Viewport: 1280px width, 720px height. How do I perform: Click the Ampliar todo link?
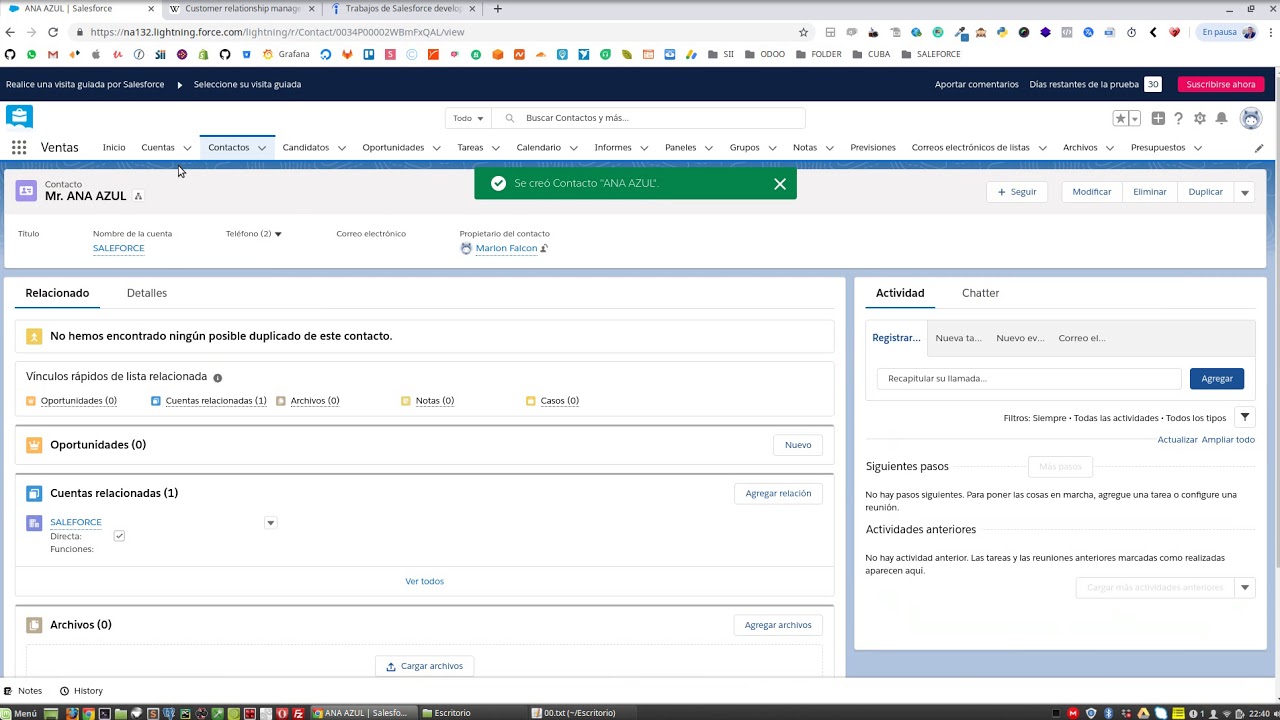[x=1228, y=440]
